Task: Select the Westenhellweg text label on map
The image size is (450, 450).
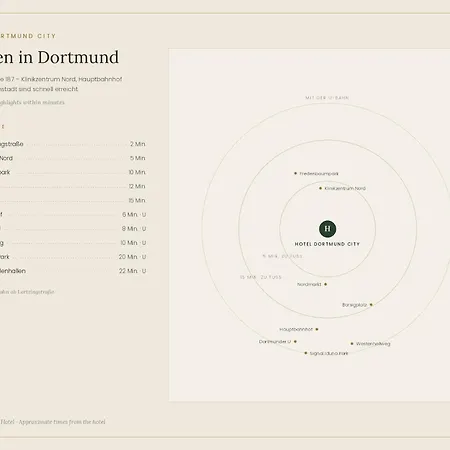Action: coord(373,344)
